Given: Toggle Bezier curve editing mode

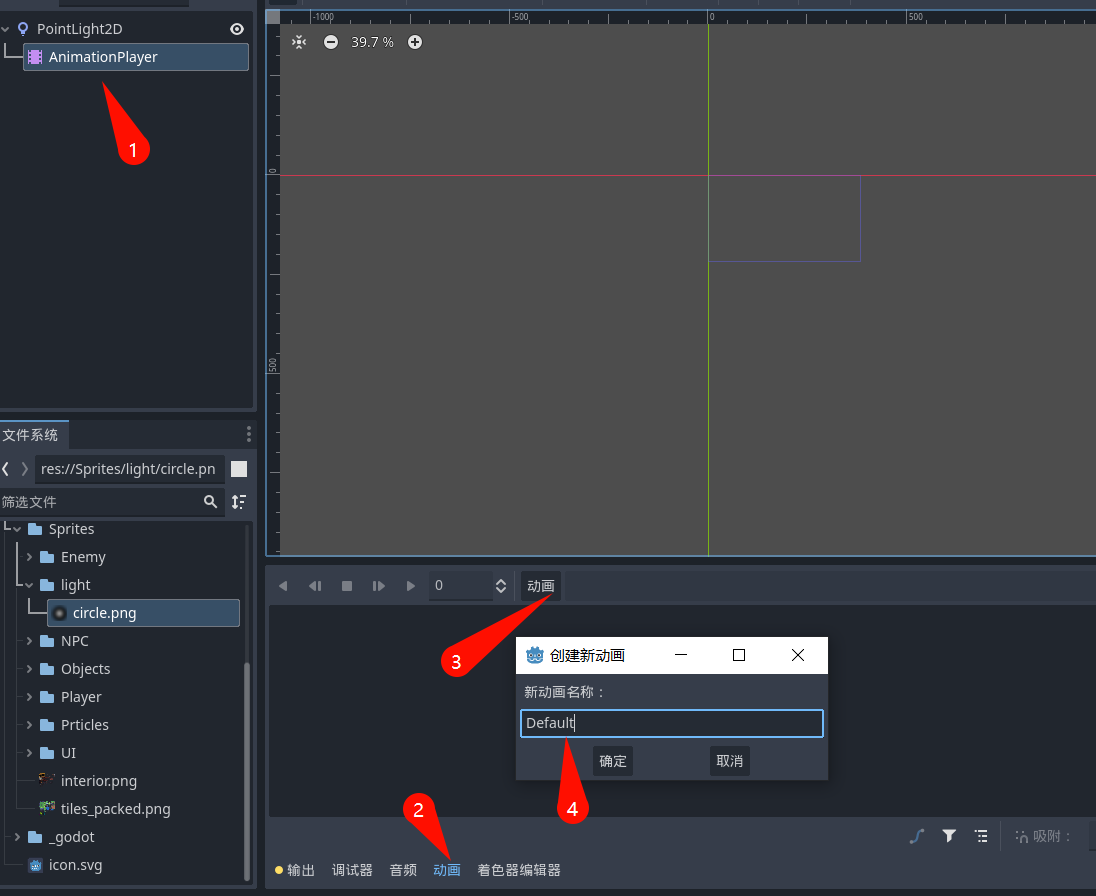Looking at the screenshot, I should click(916, 836).
